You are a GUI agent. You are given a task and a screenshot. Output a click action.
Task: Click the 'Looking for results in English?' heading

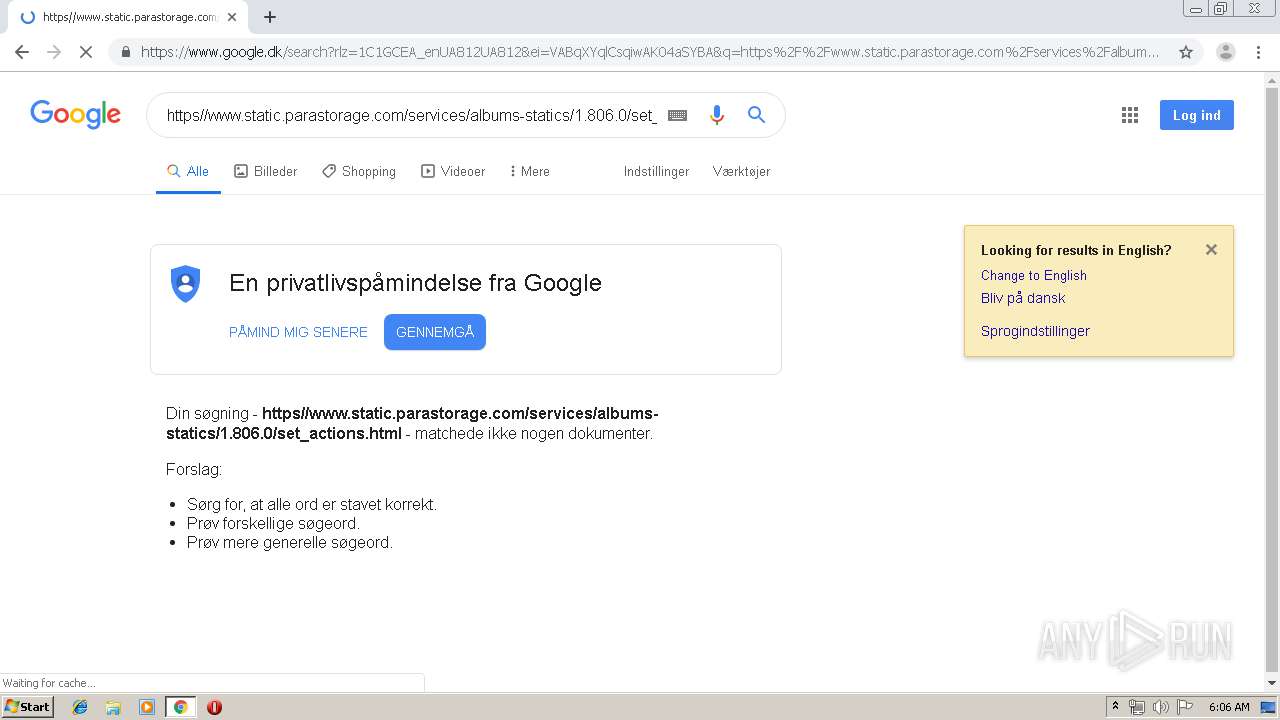coord(1076,250)
